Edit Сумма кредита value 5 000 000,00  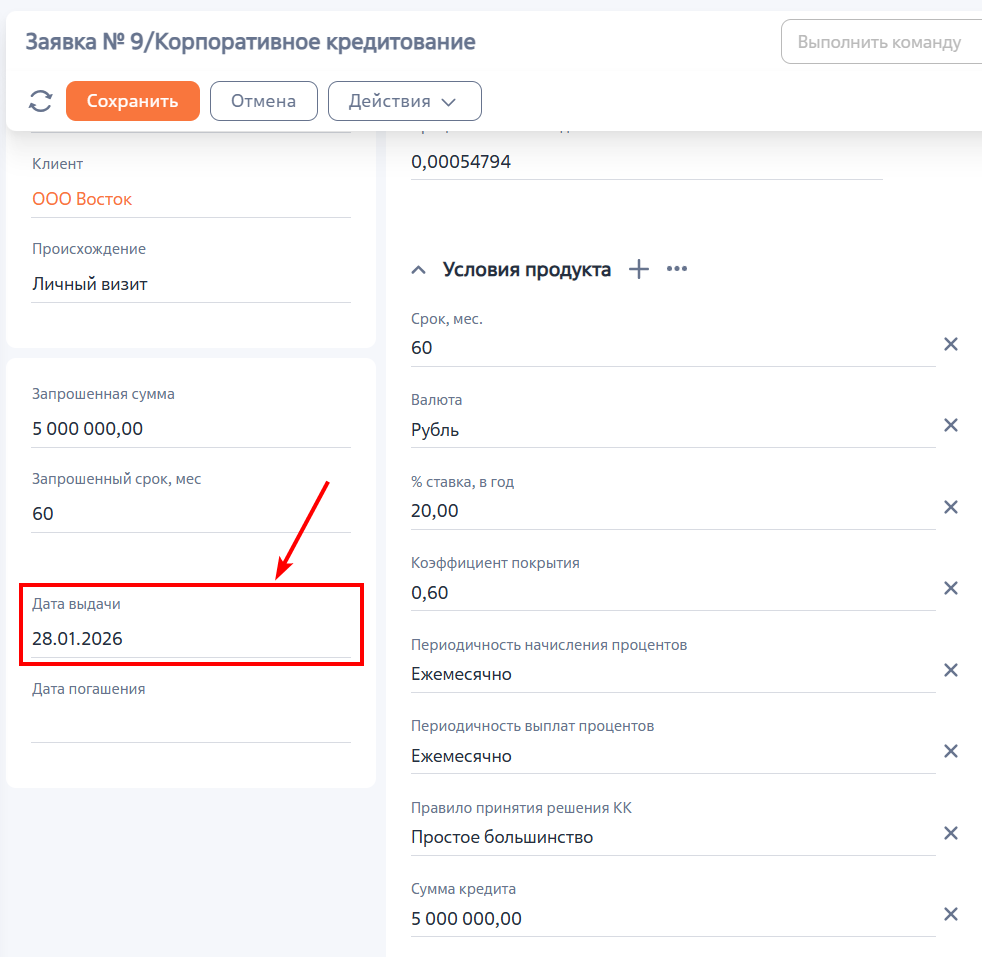(x=673, y=919)
